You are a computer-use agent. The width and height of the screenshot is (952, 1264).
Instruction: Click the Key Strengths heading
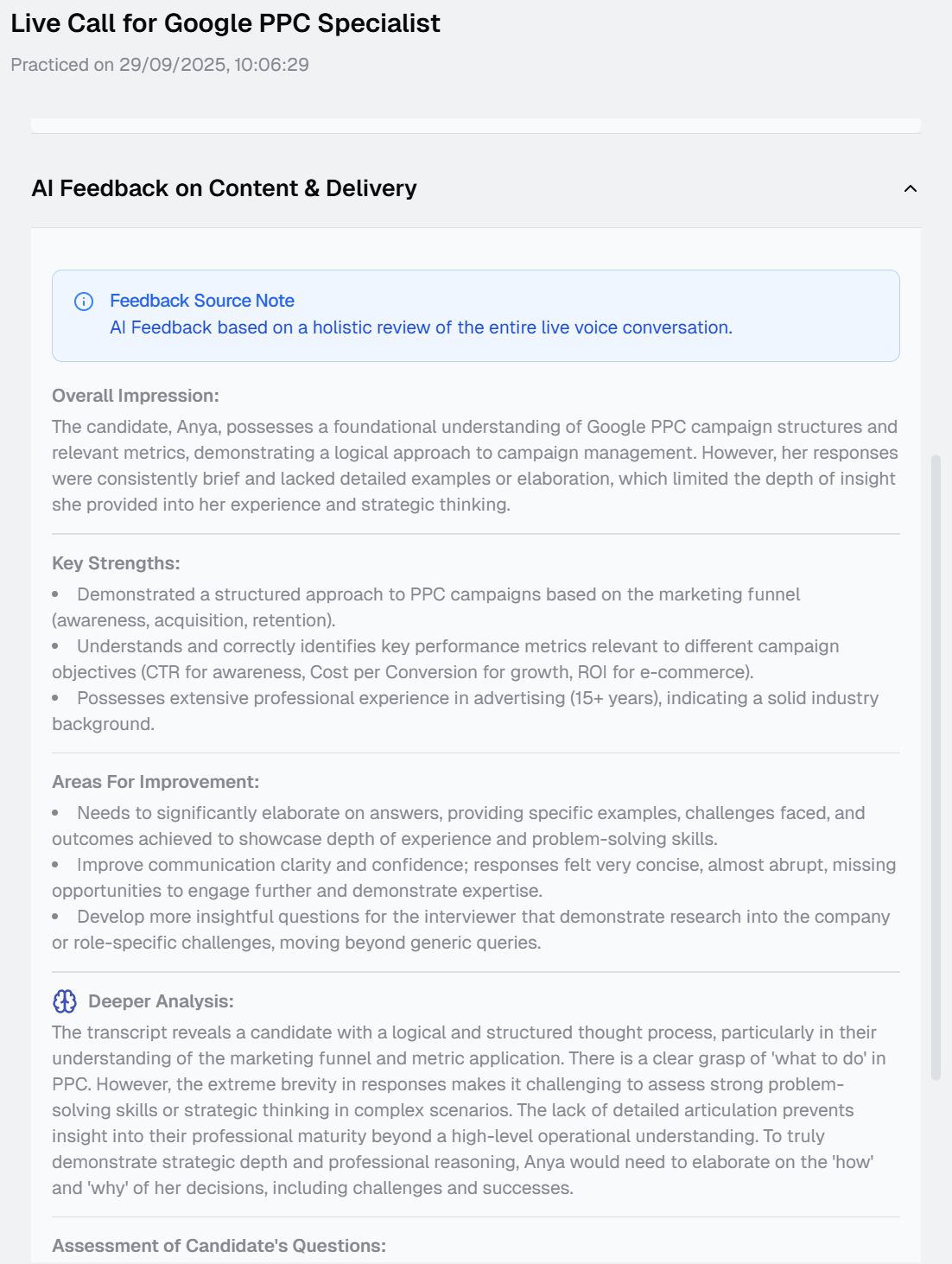(116, 563)
